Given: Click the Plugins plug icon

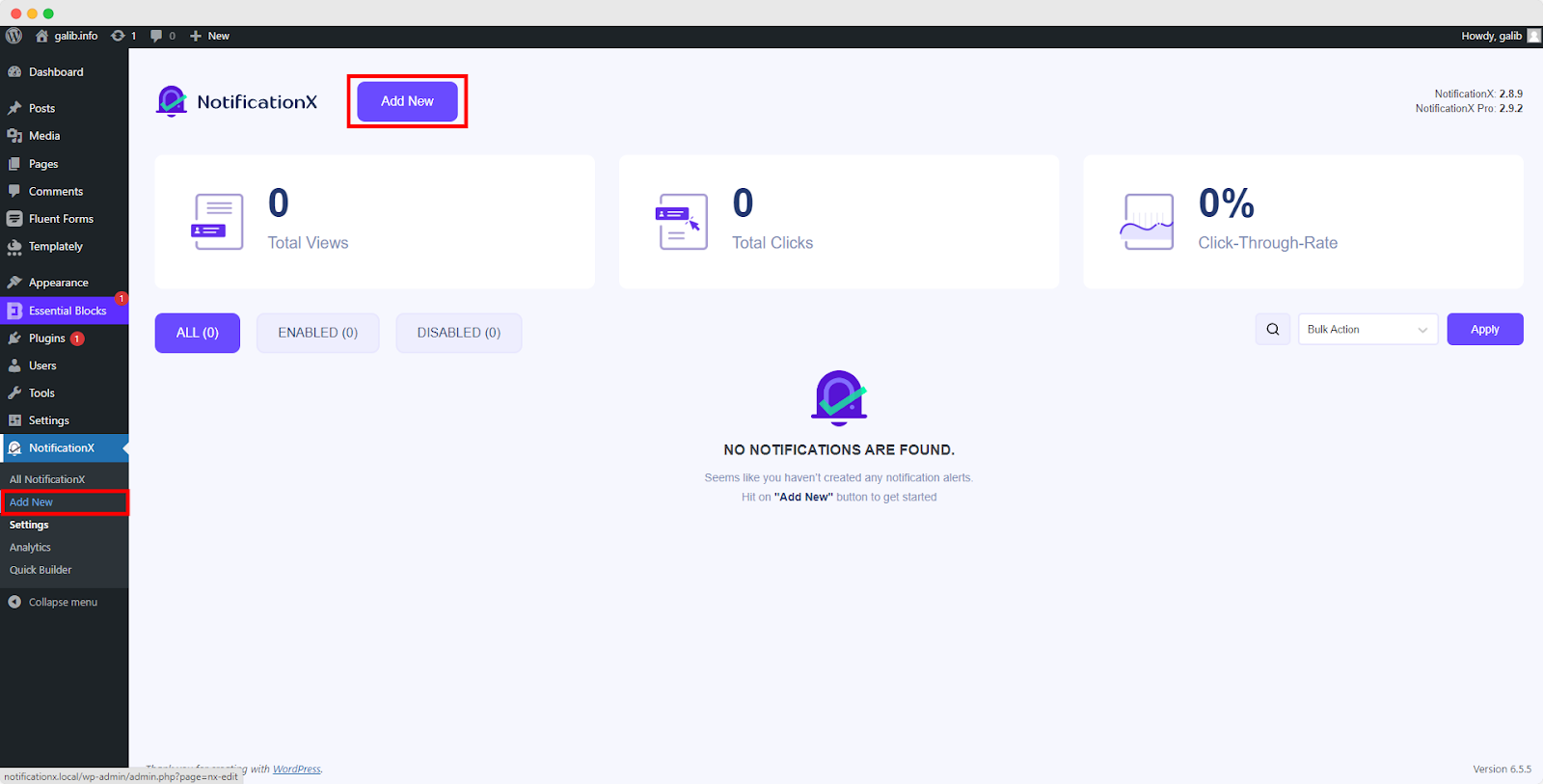Looking at the screenshot, I should pyautogui.click(x=14, y=338).
